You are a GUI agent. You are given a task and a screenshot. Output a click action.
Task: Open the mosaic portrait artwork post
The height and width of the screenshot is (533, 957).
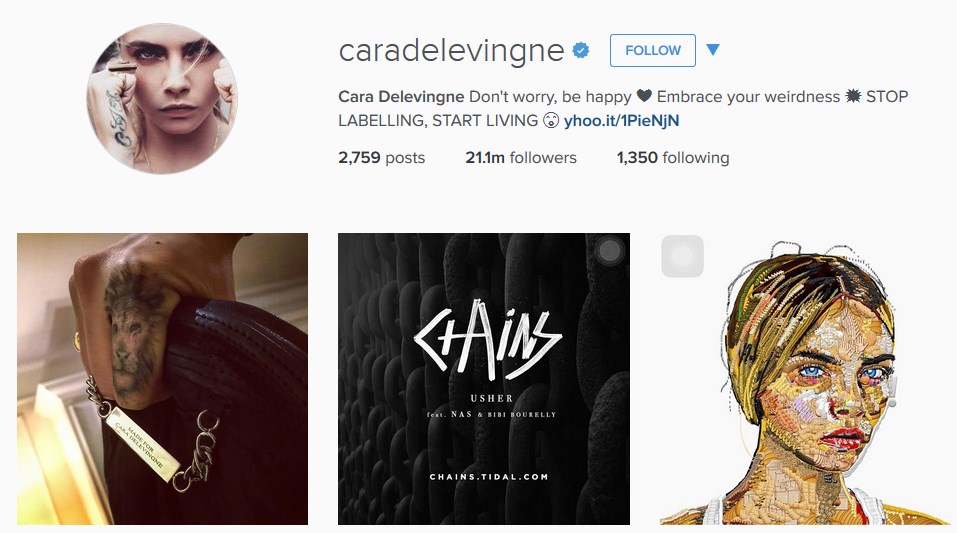[x=804, y=379]
